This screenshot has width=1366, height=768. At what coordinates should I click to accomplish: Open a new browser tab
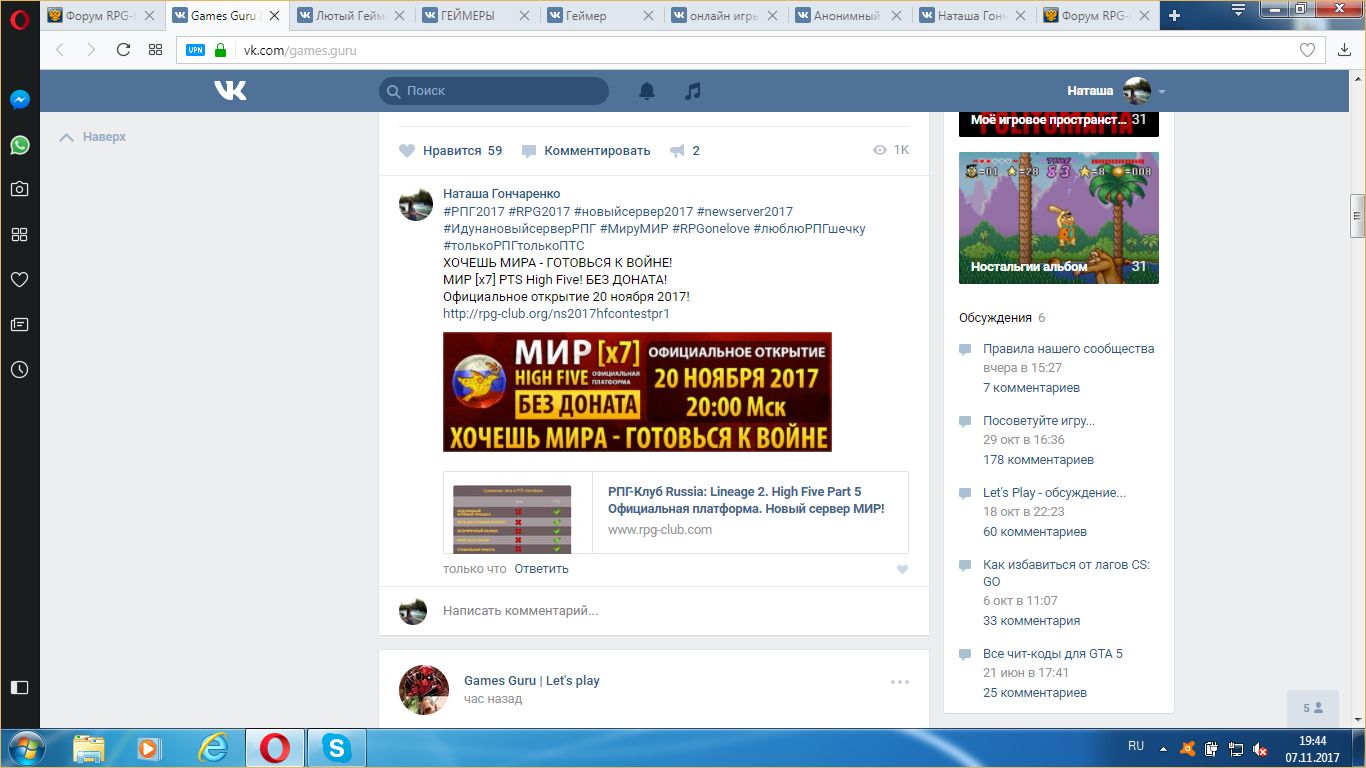coord(1174,15)
